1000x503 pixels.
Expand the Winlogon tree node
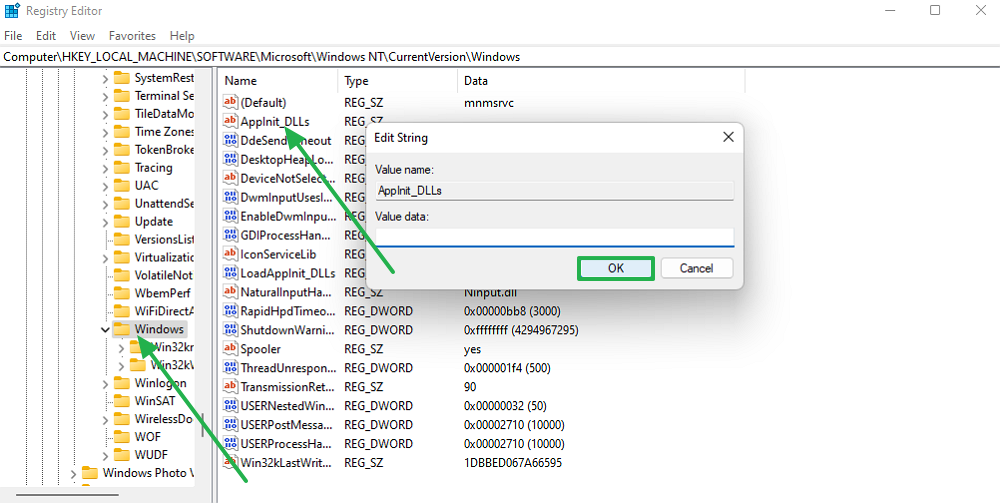(105, 383)
